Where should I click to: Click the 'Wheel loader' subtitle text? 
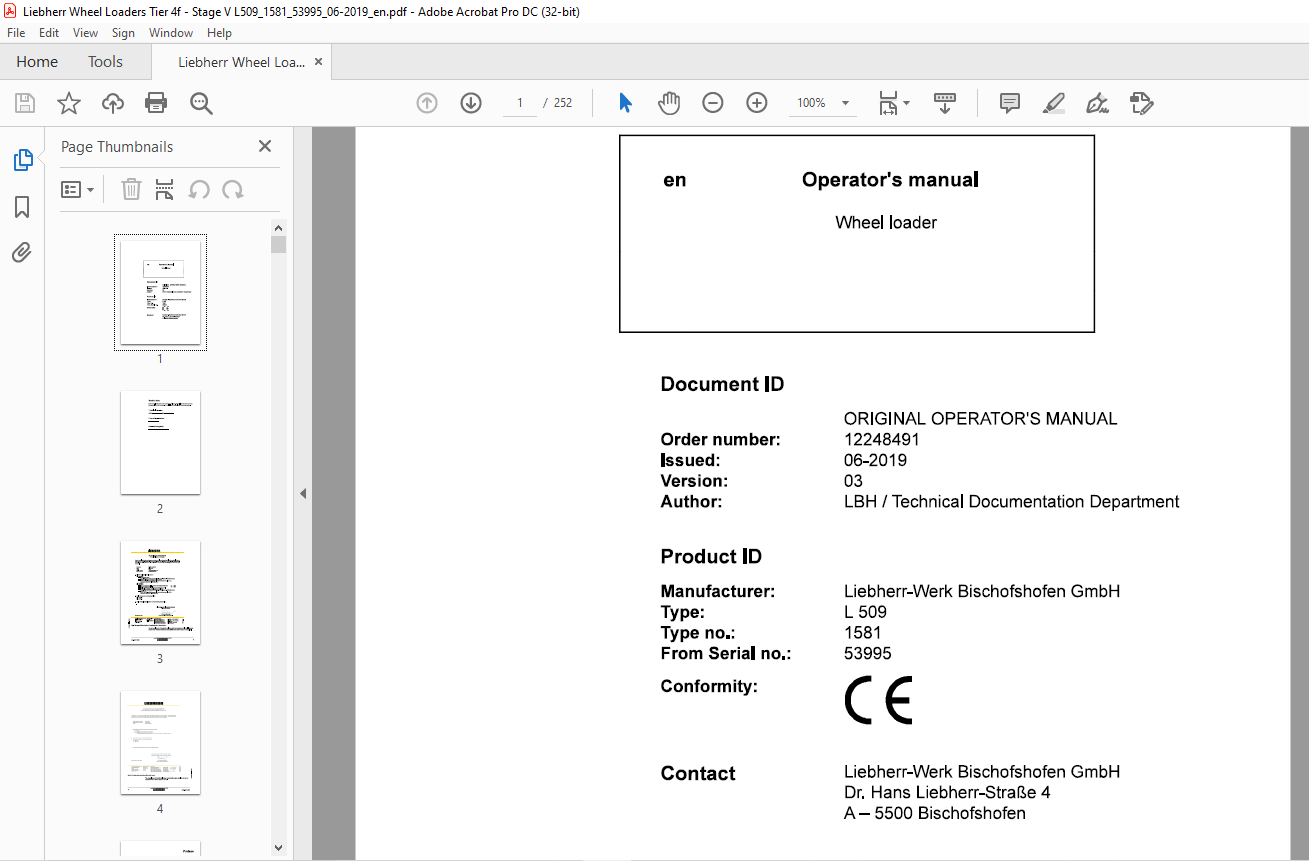point(886,222)
